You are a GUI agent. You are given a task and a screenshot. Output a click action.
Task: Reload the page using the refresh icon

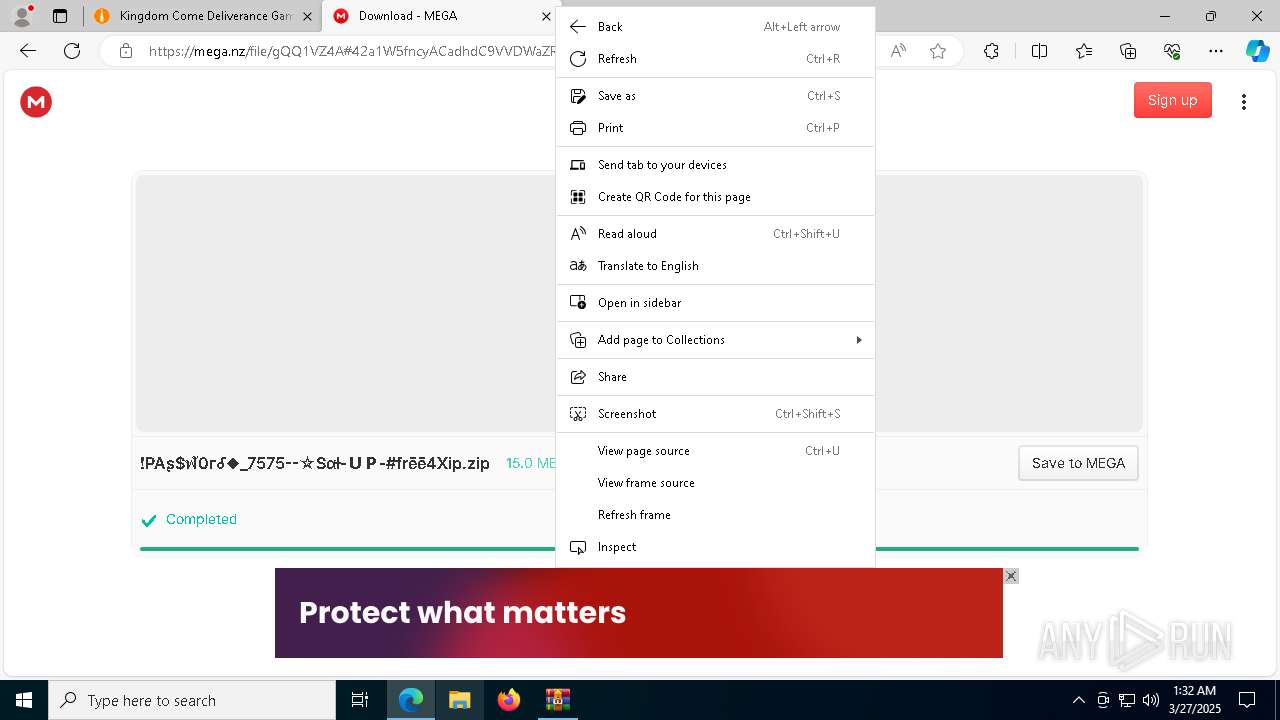72,51
